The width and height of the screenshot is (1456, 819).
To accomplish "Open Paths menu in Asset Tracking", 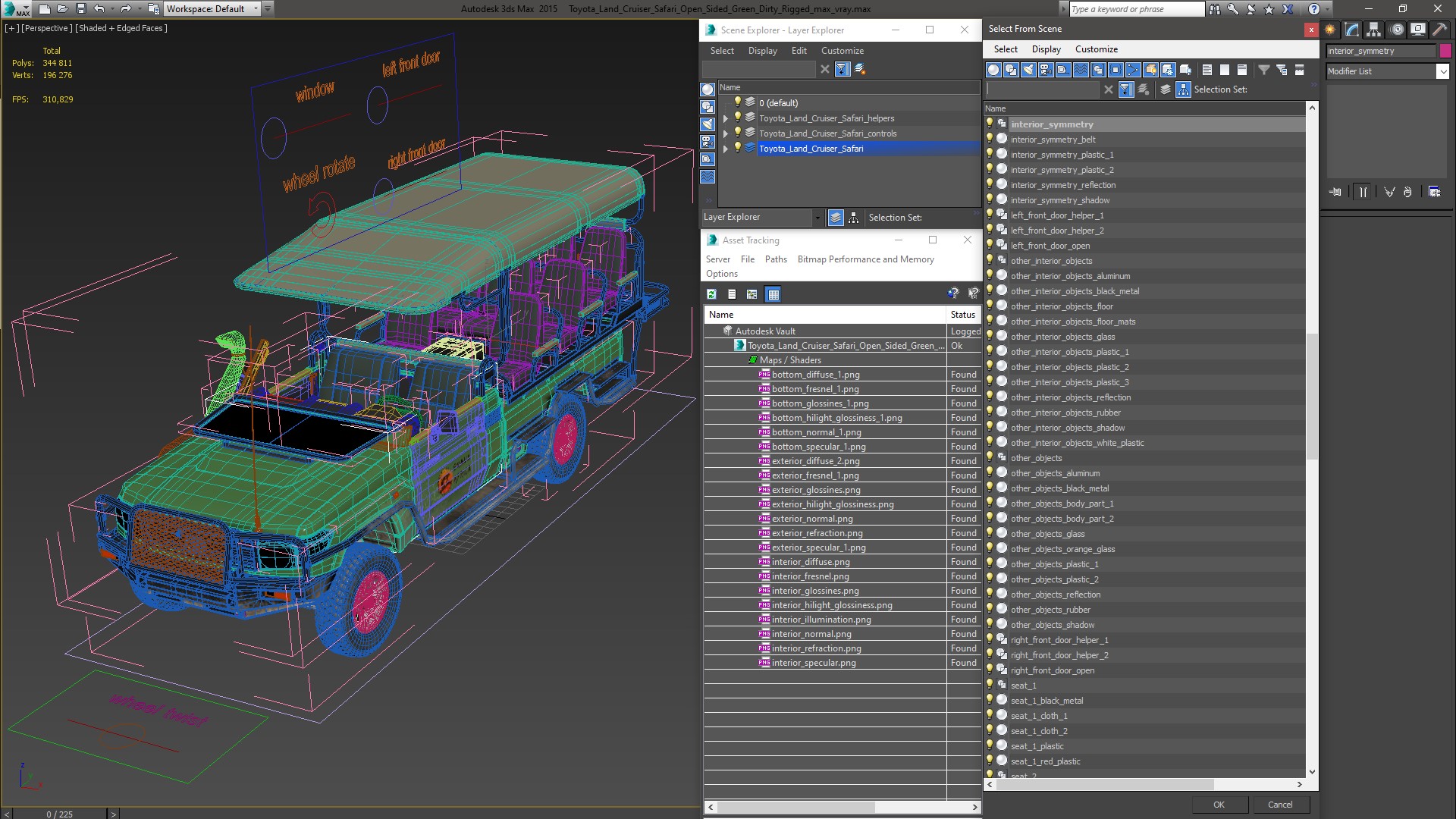I will click(x=776, y=259).
